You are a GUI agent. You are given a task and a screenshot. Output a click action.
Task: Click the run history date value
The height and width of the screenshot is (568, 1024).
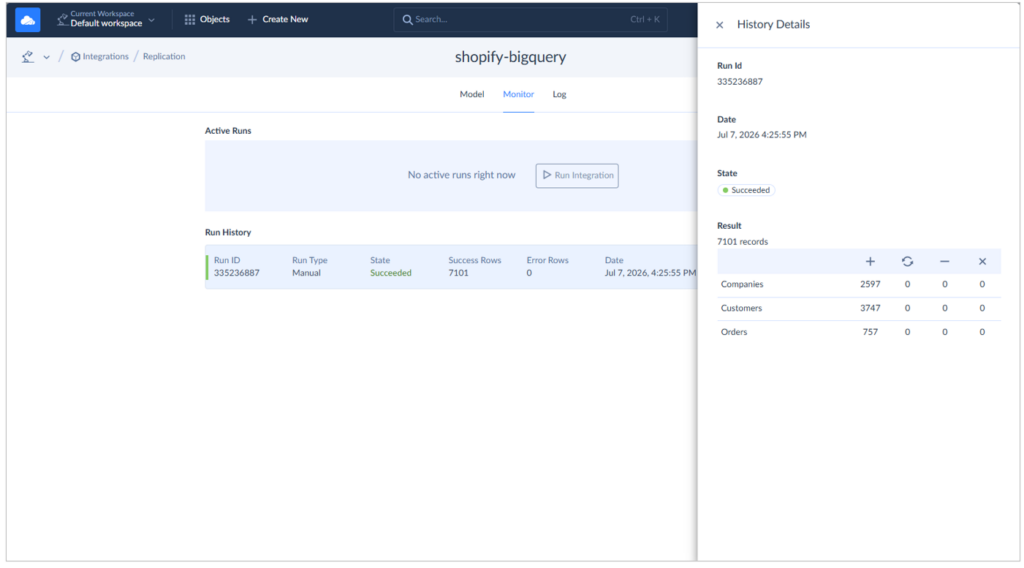coord(650,273)
